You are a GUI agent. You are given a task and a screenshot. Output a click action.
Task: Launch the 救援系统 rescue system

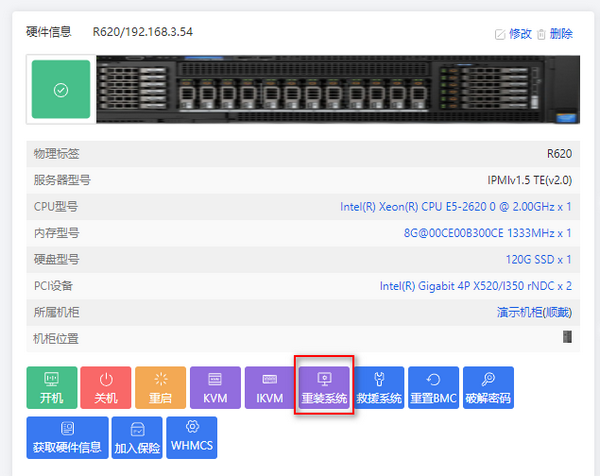[379, 388]
